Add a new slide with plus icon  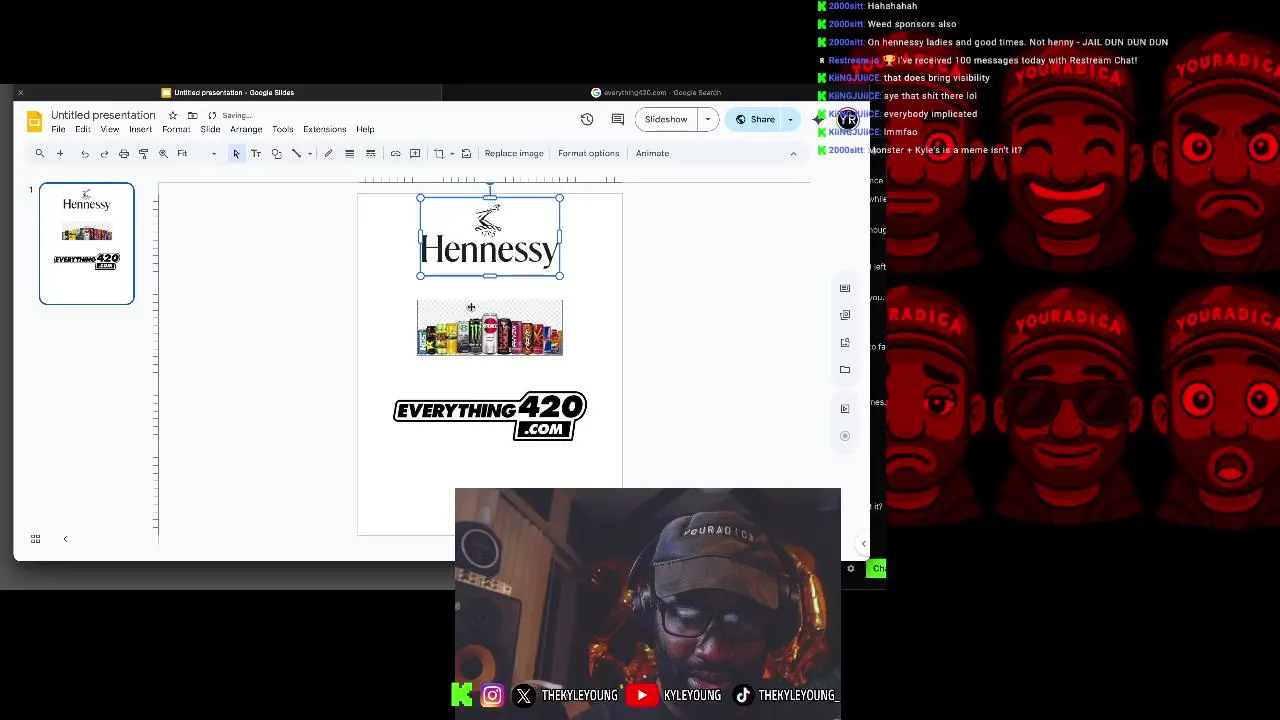pyautogui.click(x=60, y=153)
